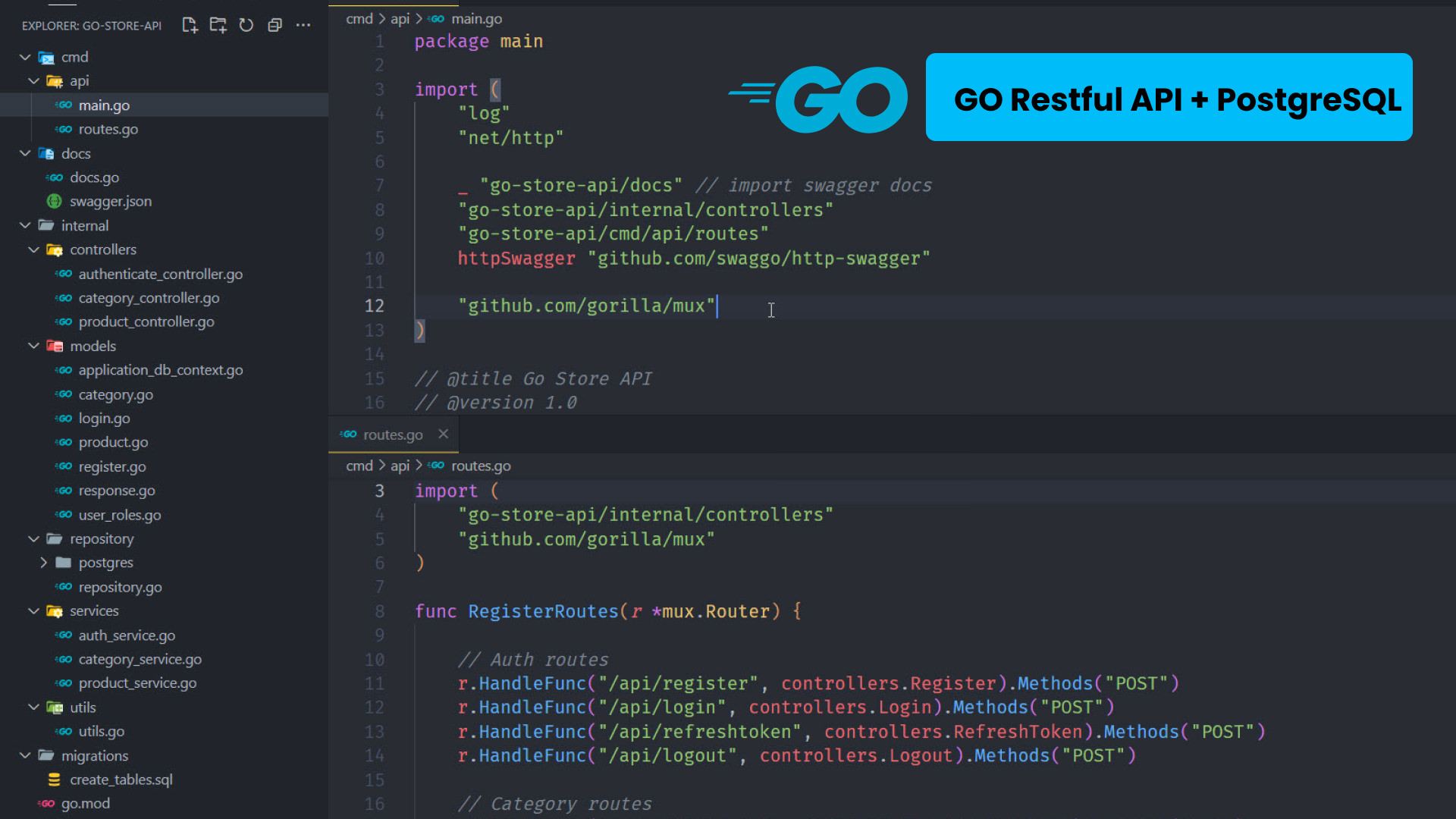Click api in main.go breadcrumb
This screenshot has width=1456, height=819.
400,19
